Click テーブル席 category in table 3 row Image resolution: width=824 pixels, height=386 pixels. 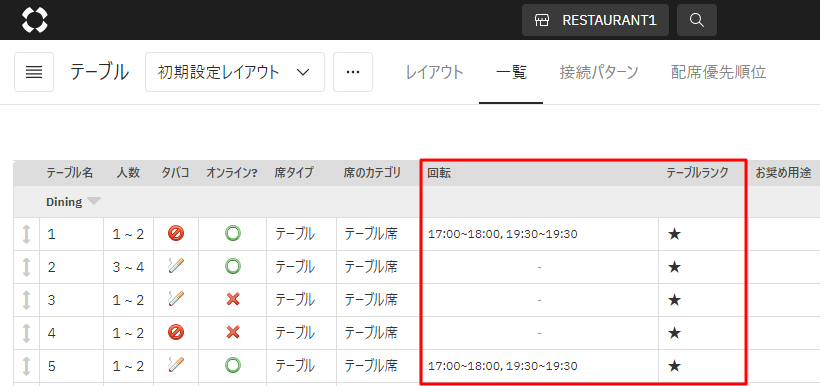[371, 300]
